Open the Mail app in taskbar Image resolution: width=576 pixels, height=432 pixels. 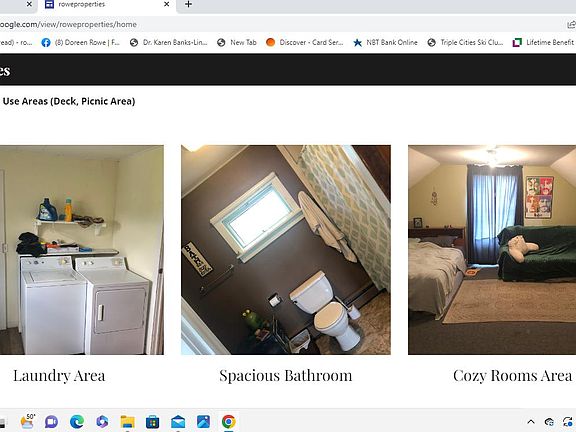coord(178,421)
